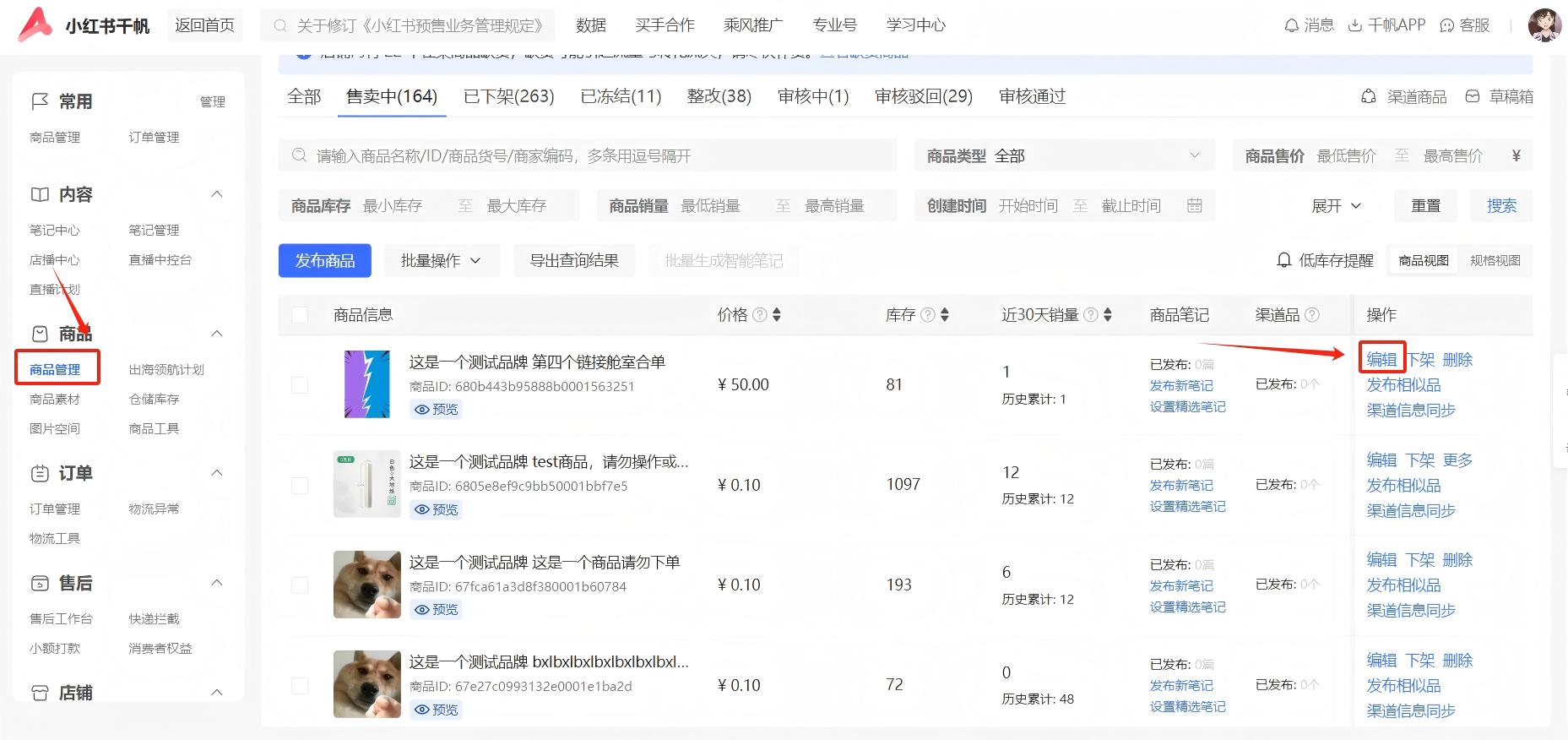Click 下架 for 这是一个商品请勿下单
1568x740 pixels.
point(1420,559)
